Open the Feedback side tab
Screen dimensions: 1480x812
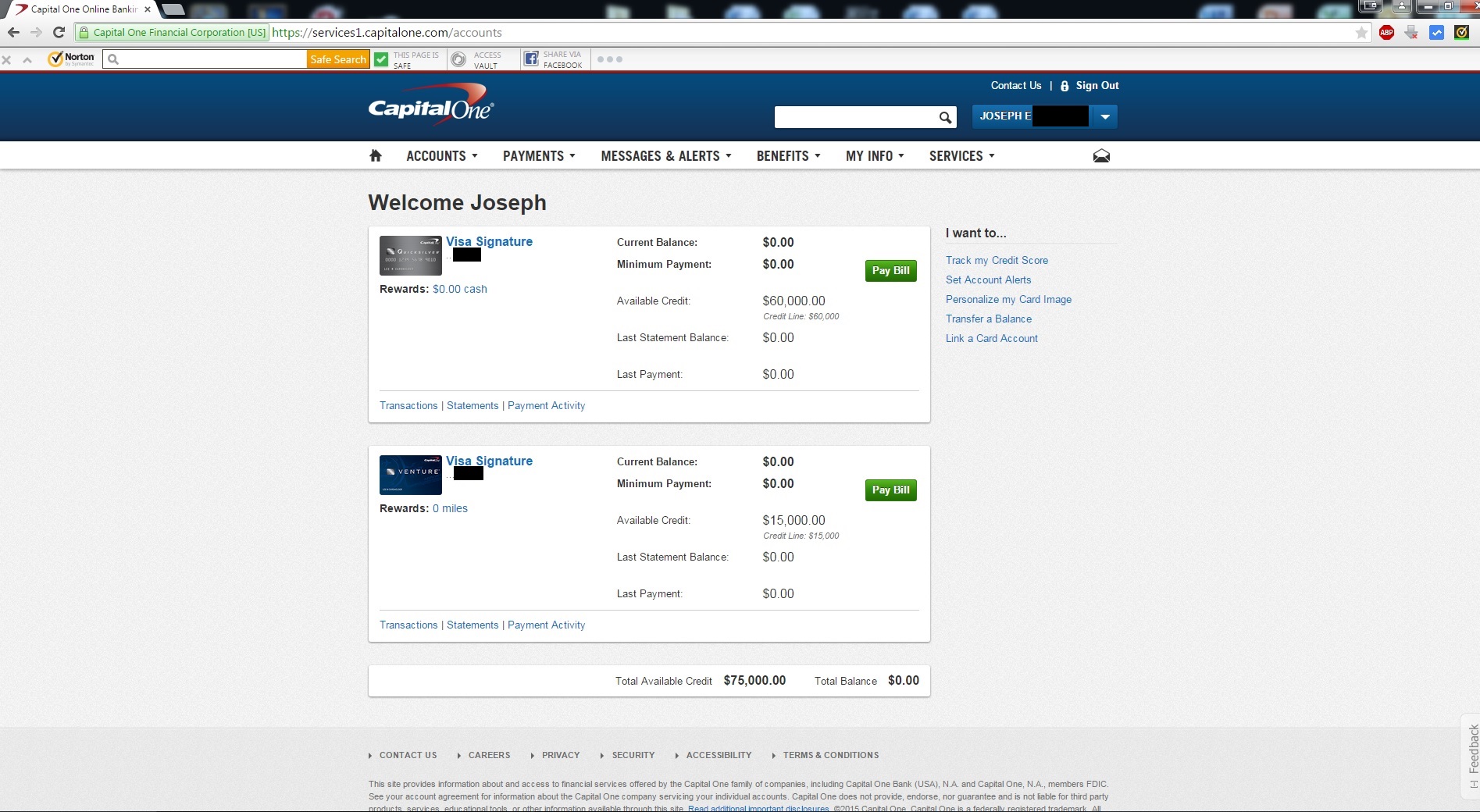[1471, 755]
